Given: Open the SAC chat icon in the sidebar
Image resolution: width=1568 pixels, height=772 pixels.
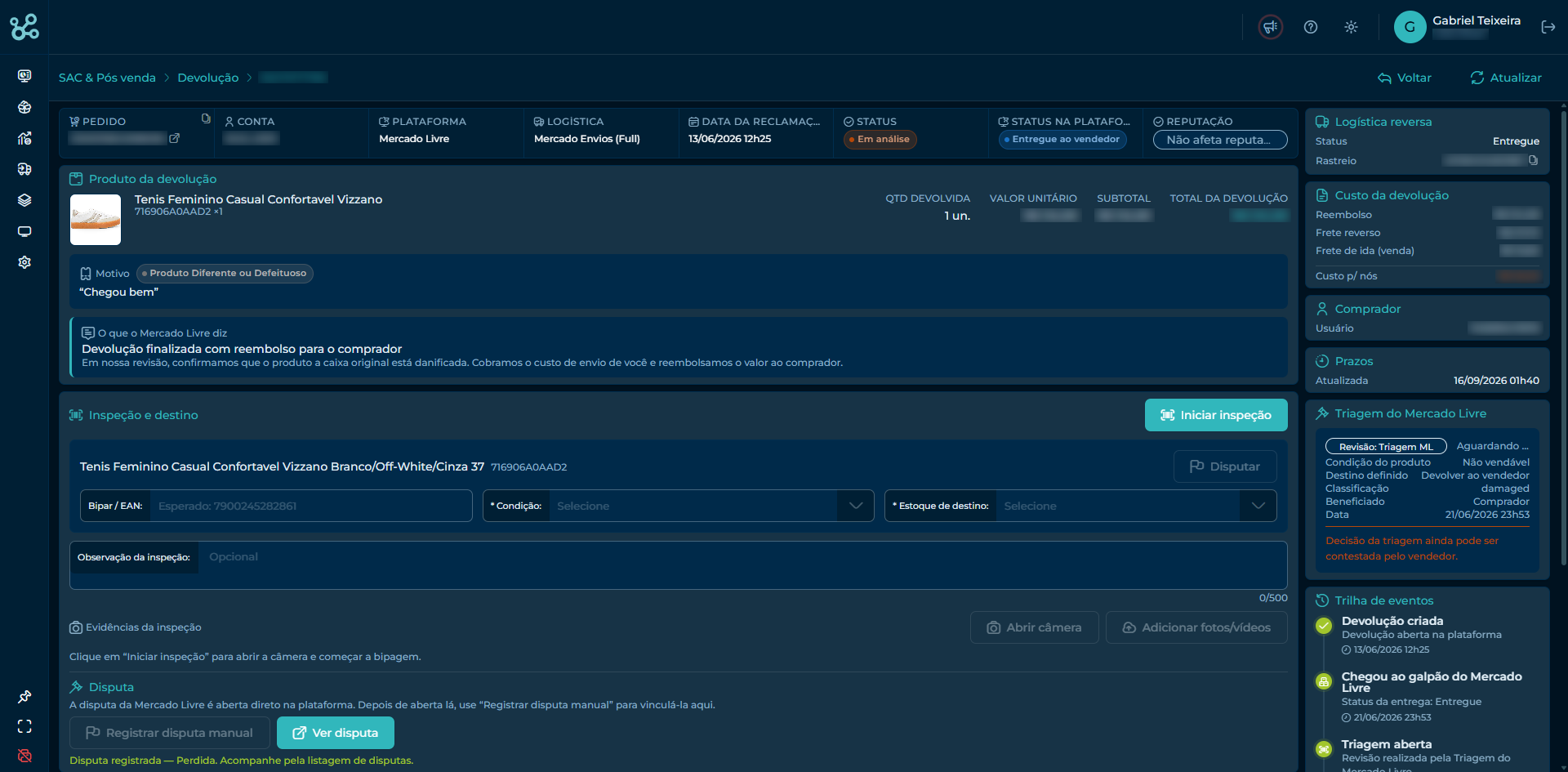Looking at the screenshot, I should [24, 76].
